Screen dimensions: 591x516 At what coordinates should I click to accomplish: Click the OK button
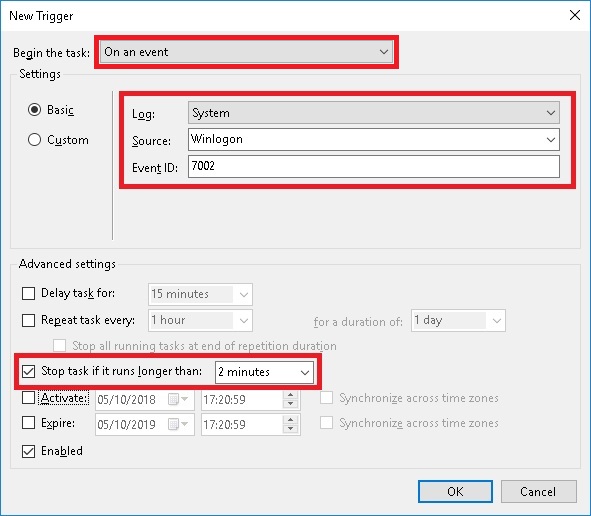455,492
